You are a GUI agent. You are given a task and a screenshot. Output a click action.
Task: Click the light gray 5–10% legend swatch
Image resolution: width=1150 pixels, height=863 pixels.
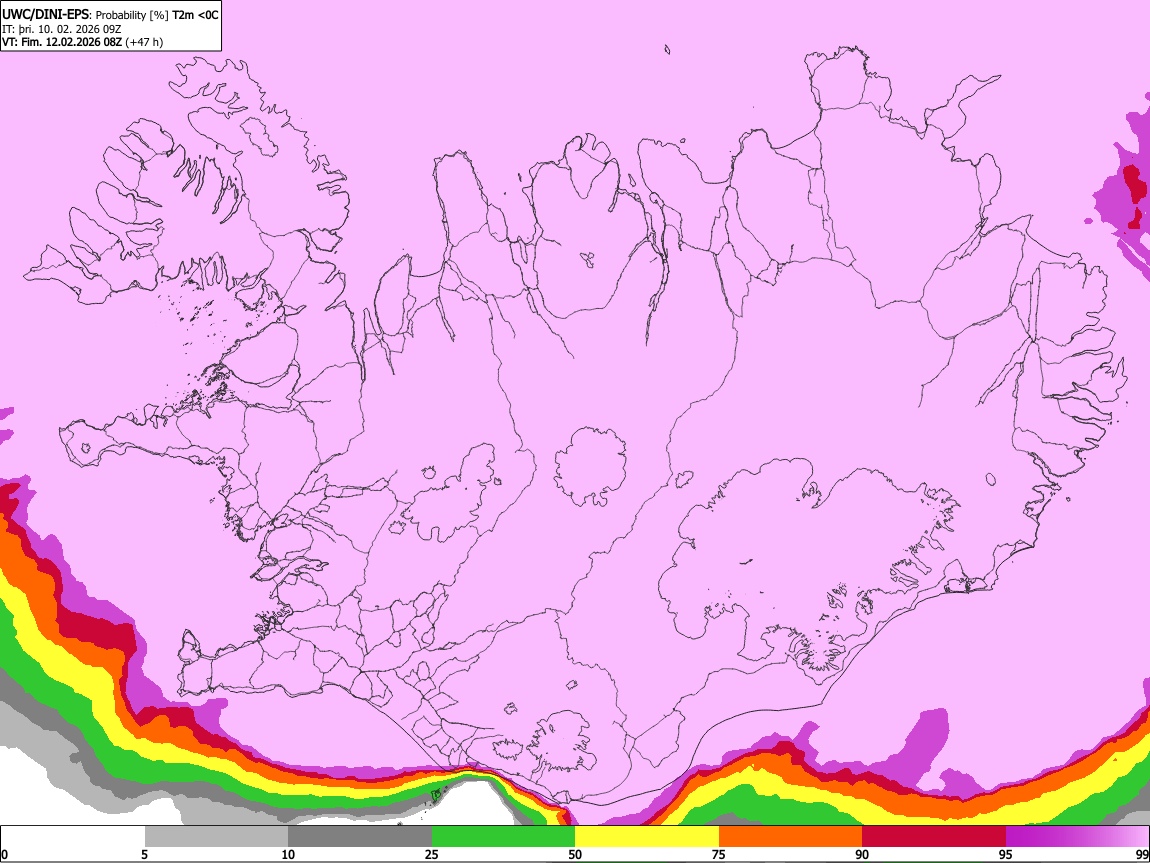[x=216, y=837]
